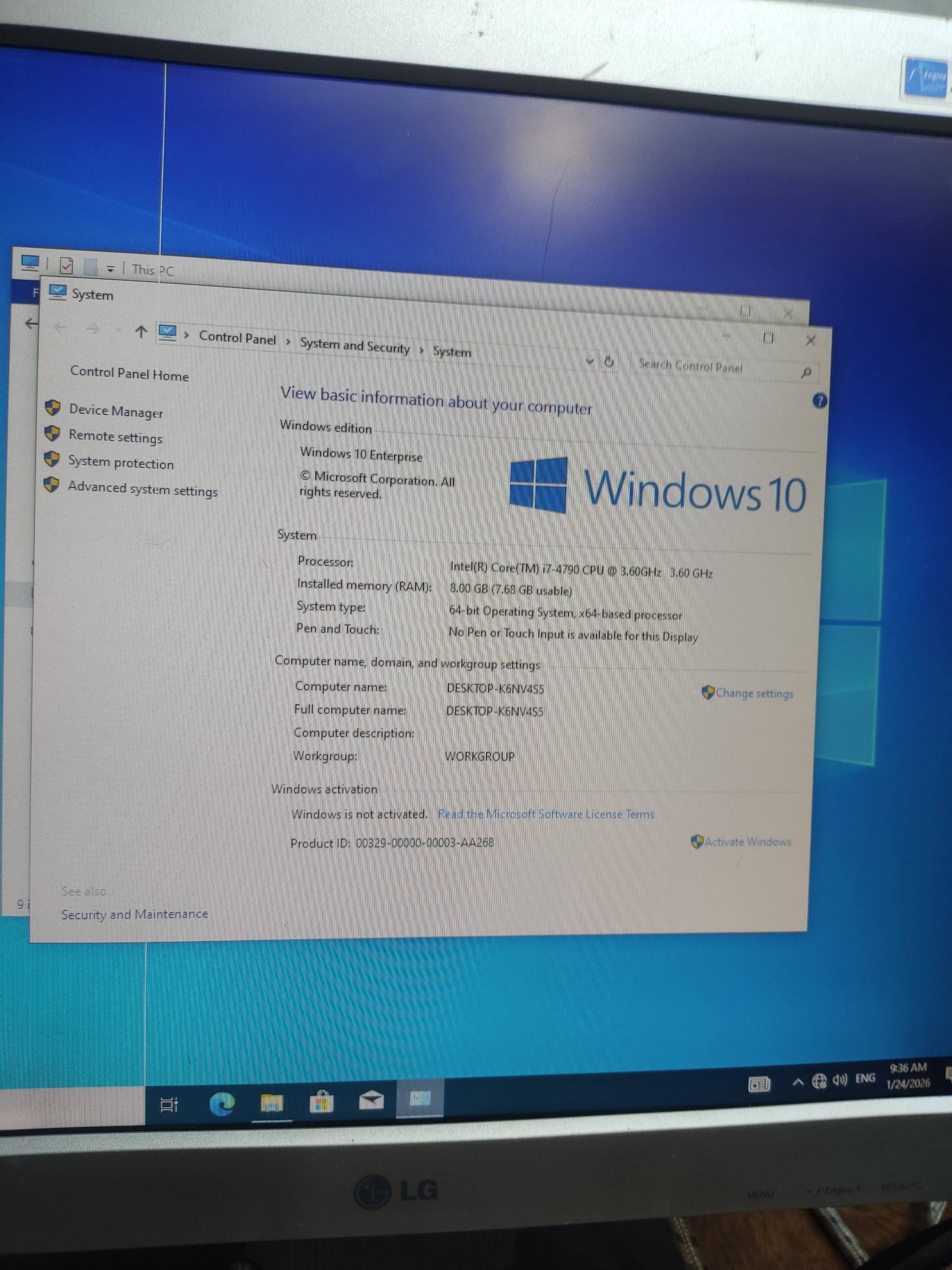Viewport: 952px width, 1270px height.
Task: Open the Mail app on taskbar
Action: [371, 1100]
